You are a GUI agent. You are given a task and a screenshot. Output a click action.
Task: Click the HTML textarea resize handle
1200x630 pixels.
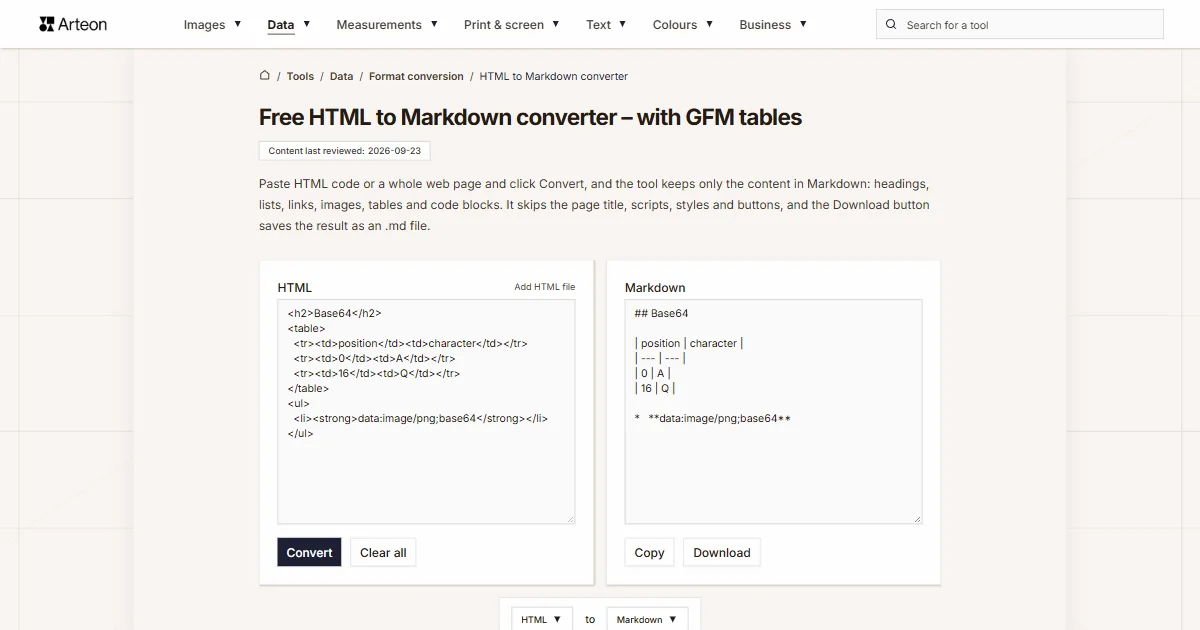tap(571, 519)
